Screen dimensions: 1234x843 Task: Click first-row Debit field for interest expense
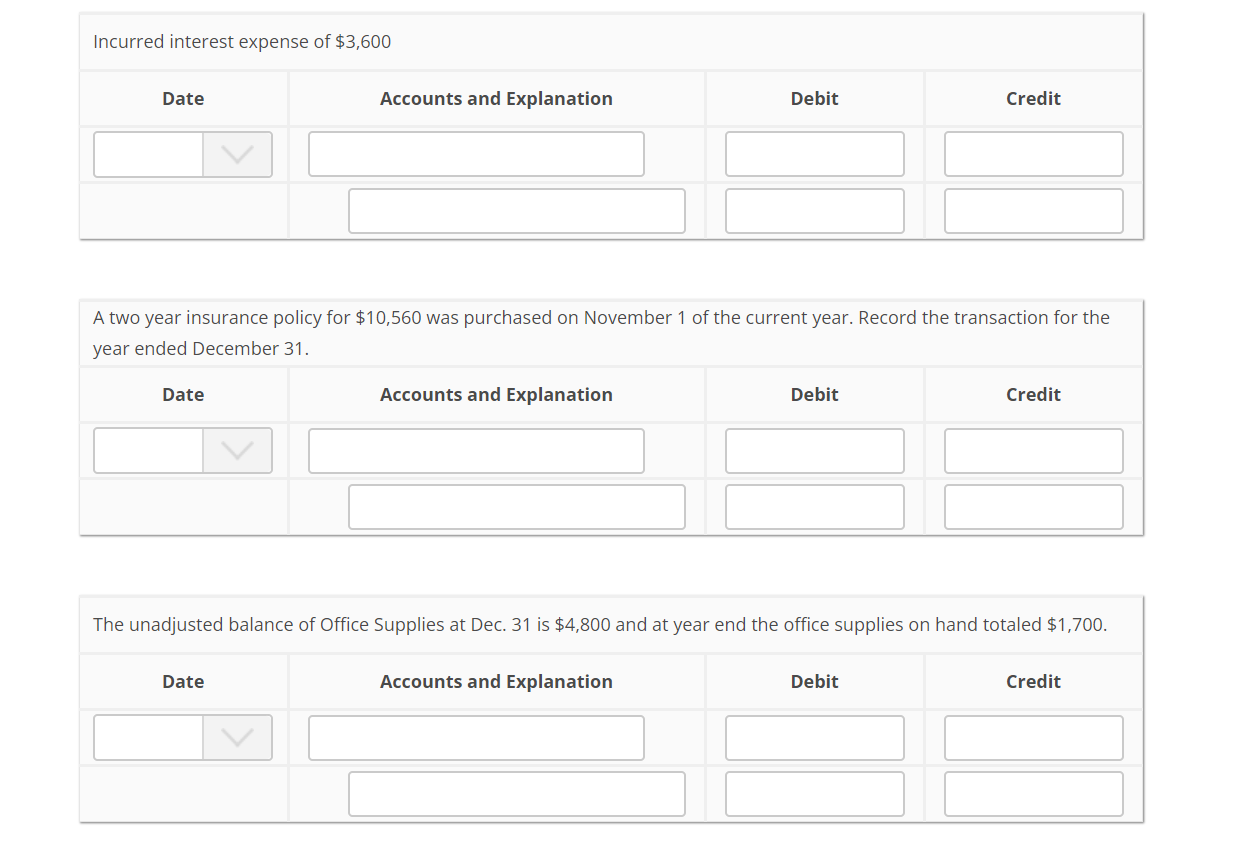click(x=814, y=154)
